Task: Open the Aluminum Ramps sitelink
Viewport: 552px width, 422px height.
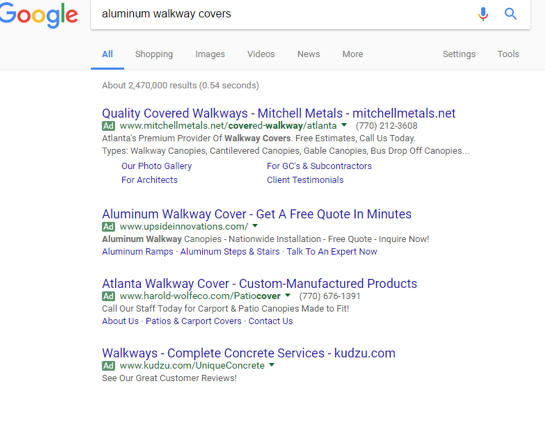Action: 138,252
